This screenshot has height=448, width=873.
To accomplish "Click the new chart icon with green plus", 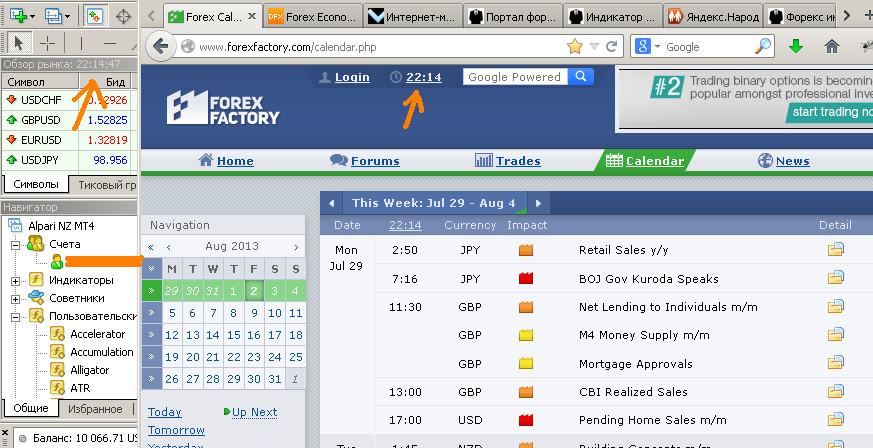I will pos(18,16).
